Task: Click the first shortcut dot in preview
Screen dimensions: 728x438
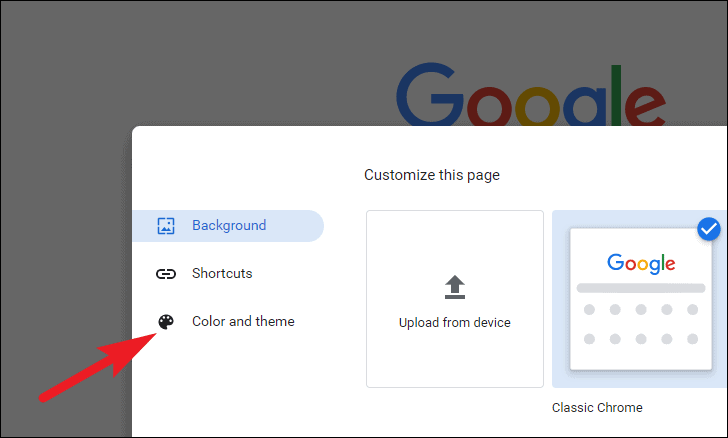Action: 589,309
